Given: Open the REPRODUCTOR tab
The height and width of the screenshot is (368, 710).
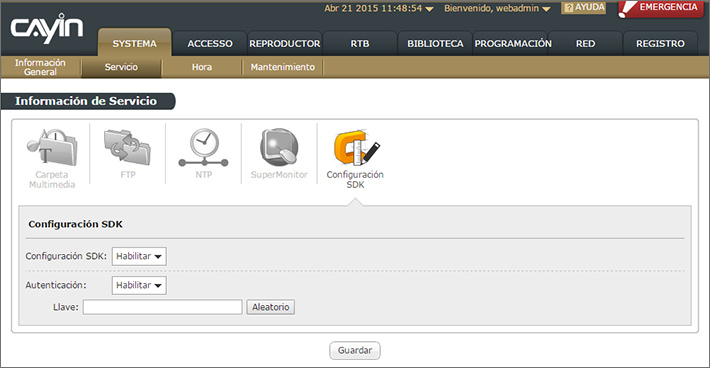Looking at the screenshot, I should (285, 43).
